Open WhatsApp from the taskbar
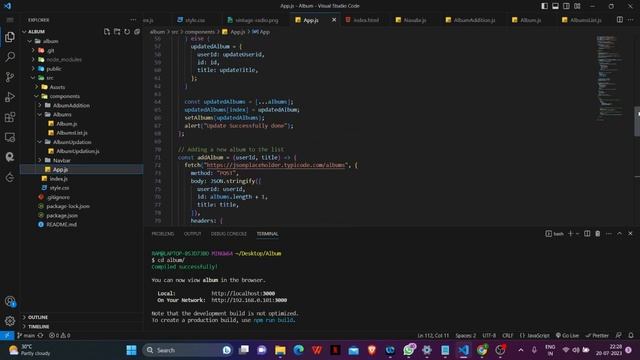The height and width of the screenshot is (360, 640). click(x=409, y=350)
